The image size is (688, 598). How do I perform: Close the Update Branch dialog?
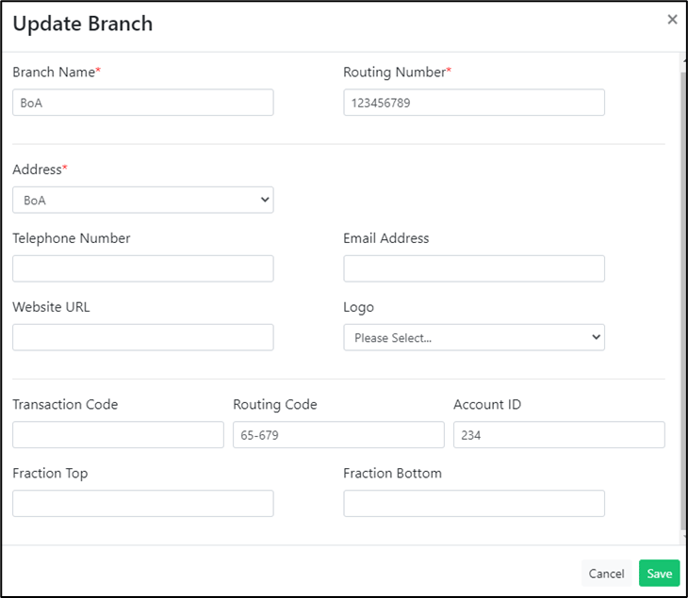tap(672, 19)
